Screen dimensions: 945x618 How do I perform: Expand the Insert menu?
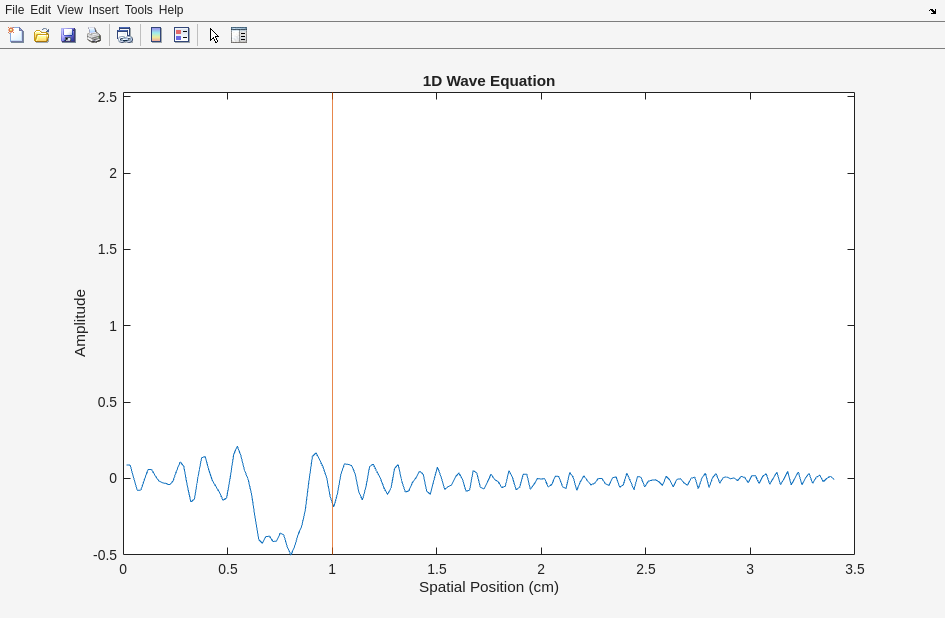click(x=103, y=10)
